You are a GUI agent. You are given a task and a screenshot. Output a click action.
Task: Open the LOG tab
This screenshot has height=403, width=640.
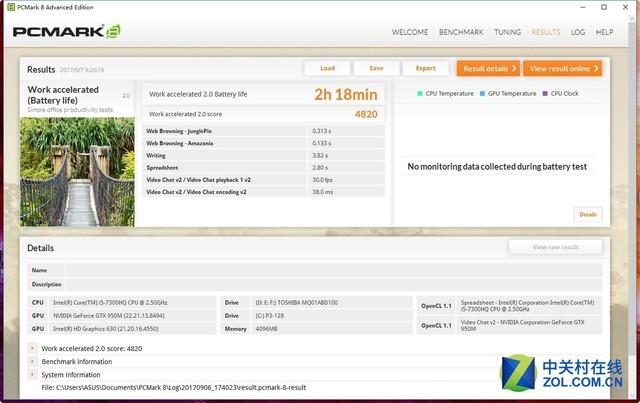(578, 32)
